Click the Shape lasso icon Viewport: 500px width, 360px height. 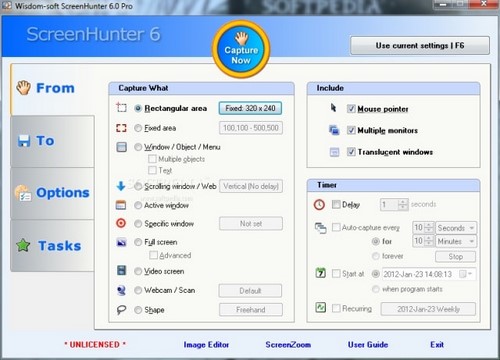click(121, 310)
